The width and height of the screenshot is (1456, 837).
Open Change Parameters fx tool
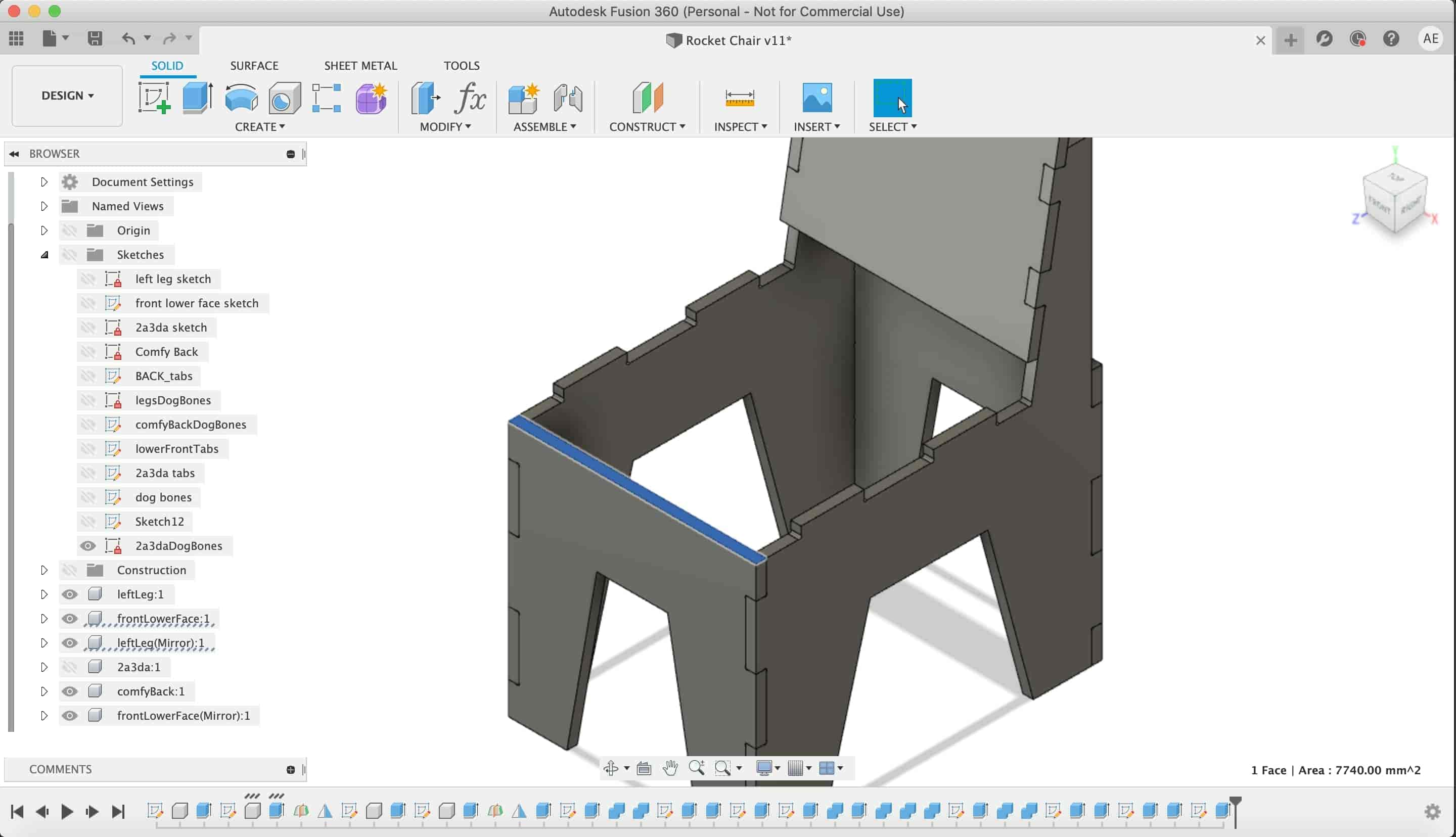click(470, 97)
